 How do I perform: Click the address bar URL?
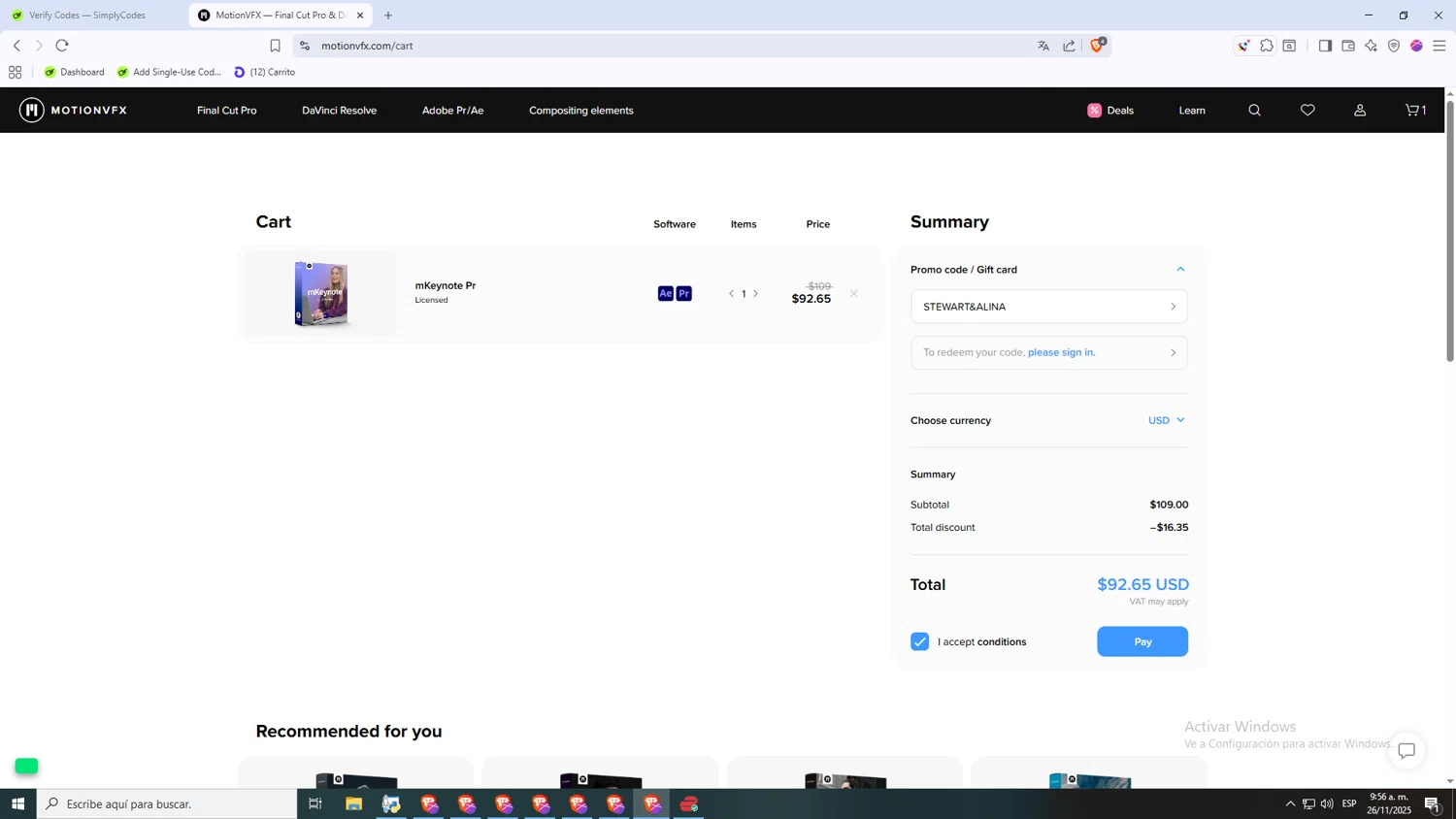coord(367,46)
